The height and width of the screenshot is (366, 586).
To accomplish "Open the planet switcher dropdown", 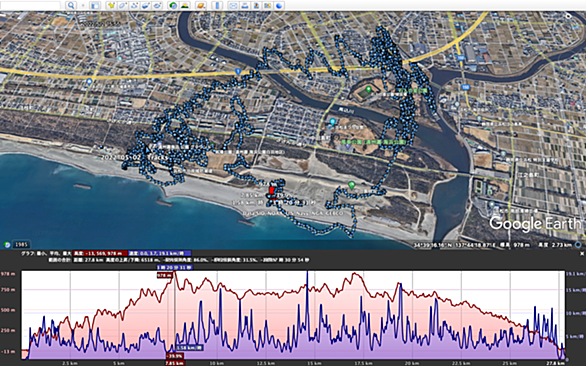I will pos(201,5).
